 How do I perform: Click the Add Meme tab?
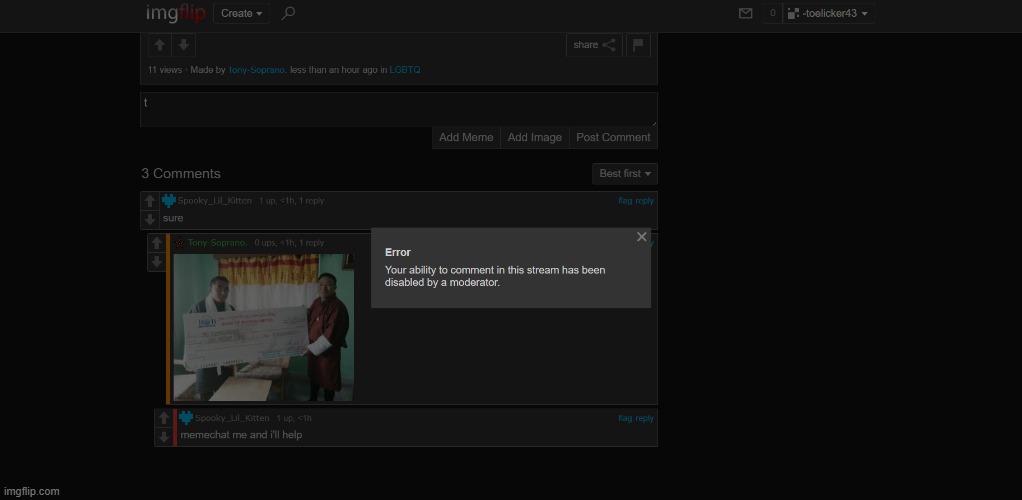[x=466, y=138]
